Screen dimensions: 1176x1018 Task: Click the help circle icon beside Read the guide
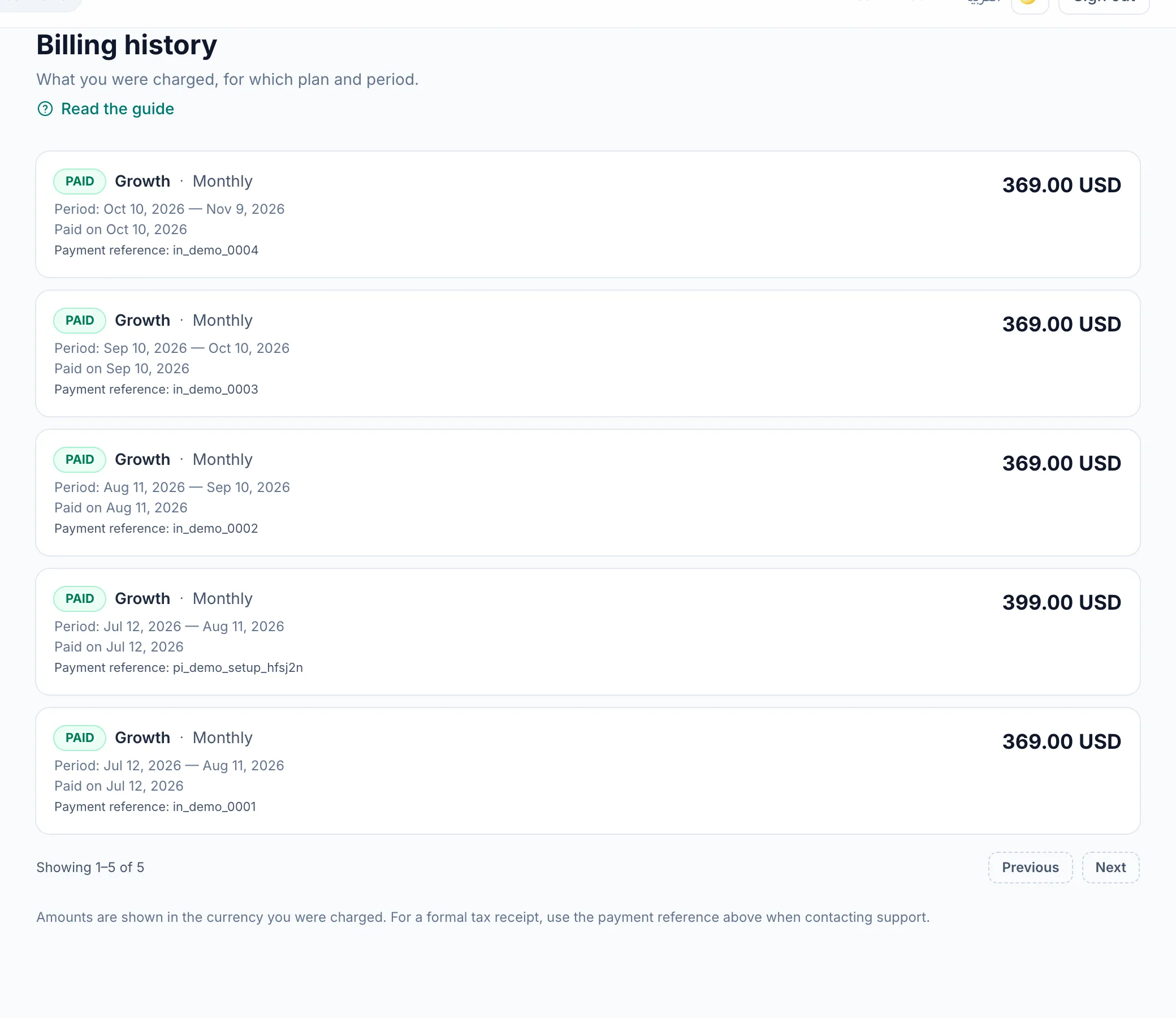pos(45,109)
